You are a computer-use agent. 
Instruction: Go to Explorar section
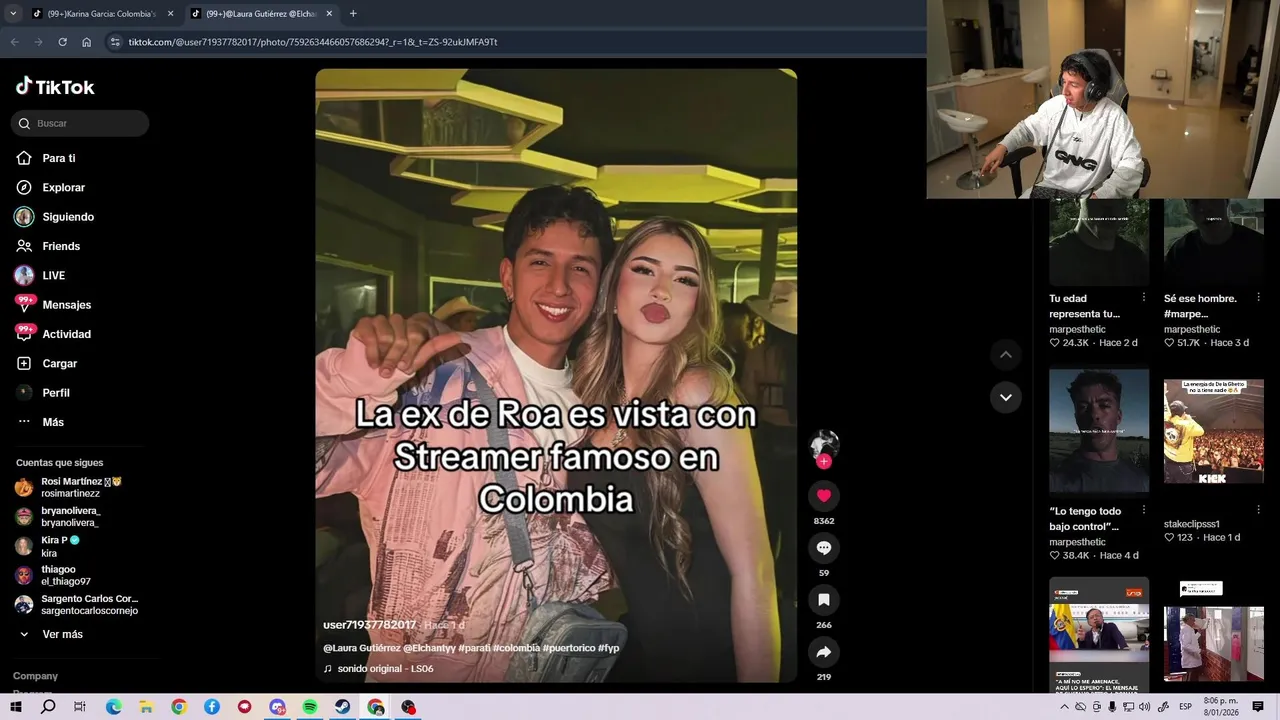51,187
